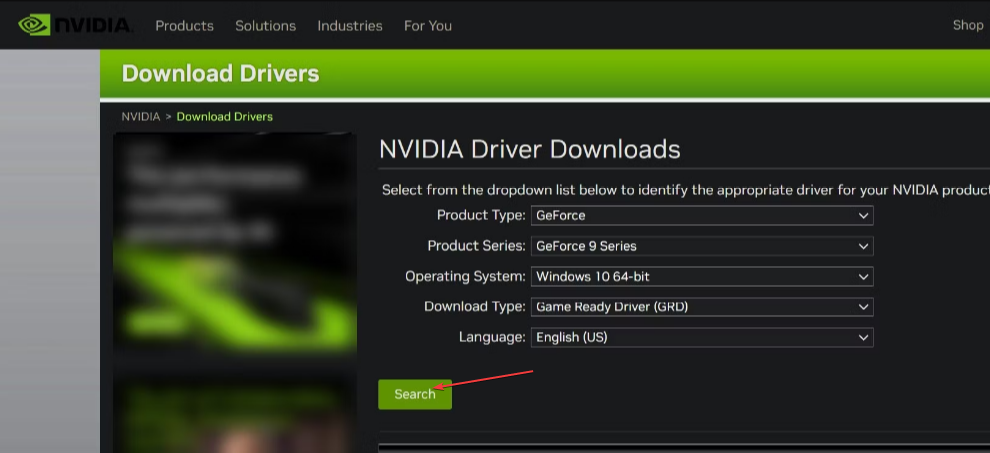Click the blurred promotional banner in the sidebar
The height and width of the screenshot is (453, 990).
click(x=235, y=243)
